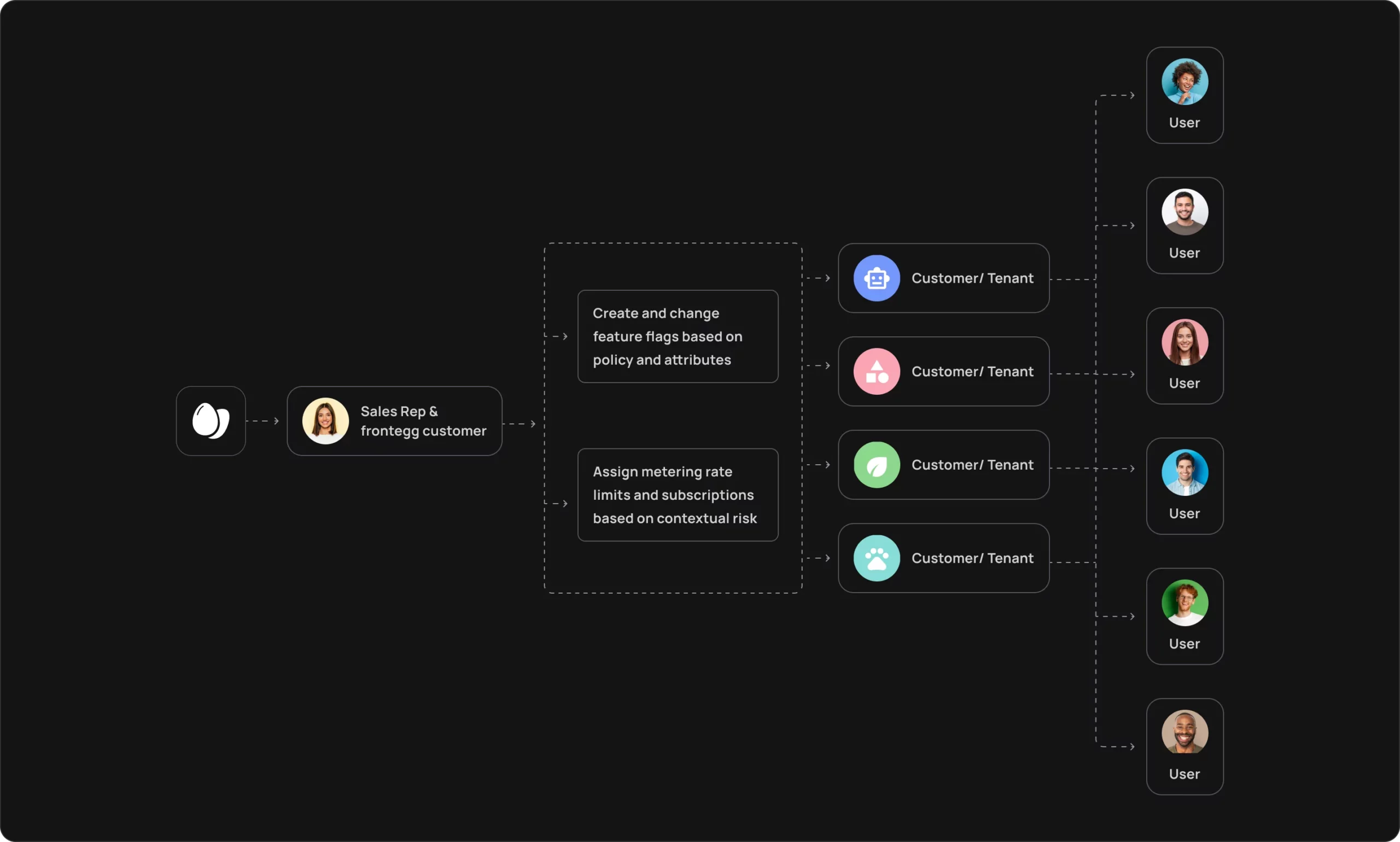Select the top User avatar with afro hairstyle
The image size is (1400, 842).
[1185, 80]
